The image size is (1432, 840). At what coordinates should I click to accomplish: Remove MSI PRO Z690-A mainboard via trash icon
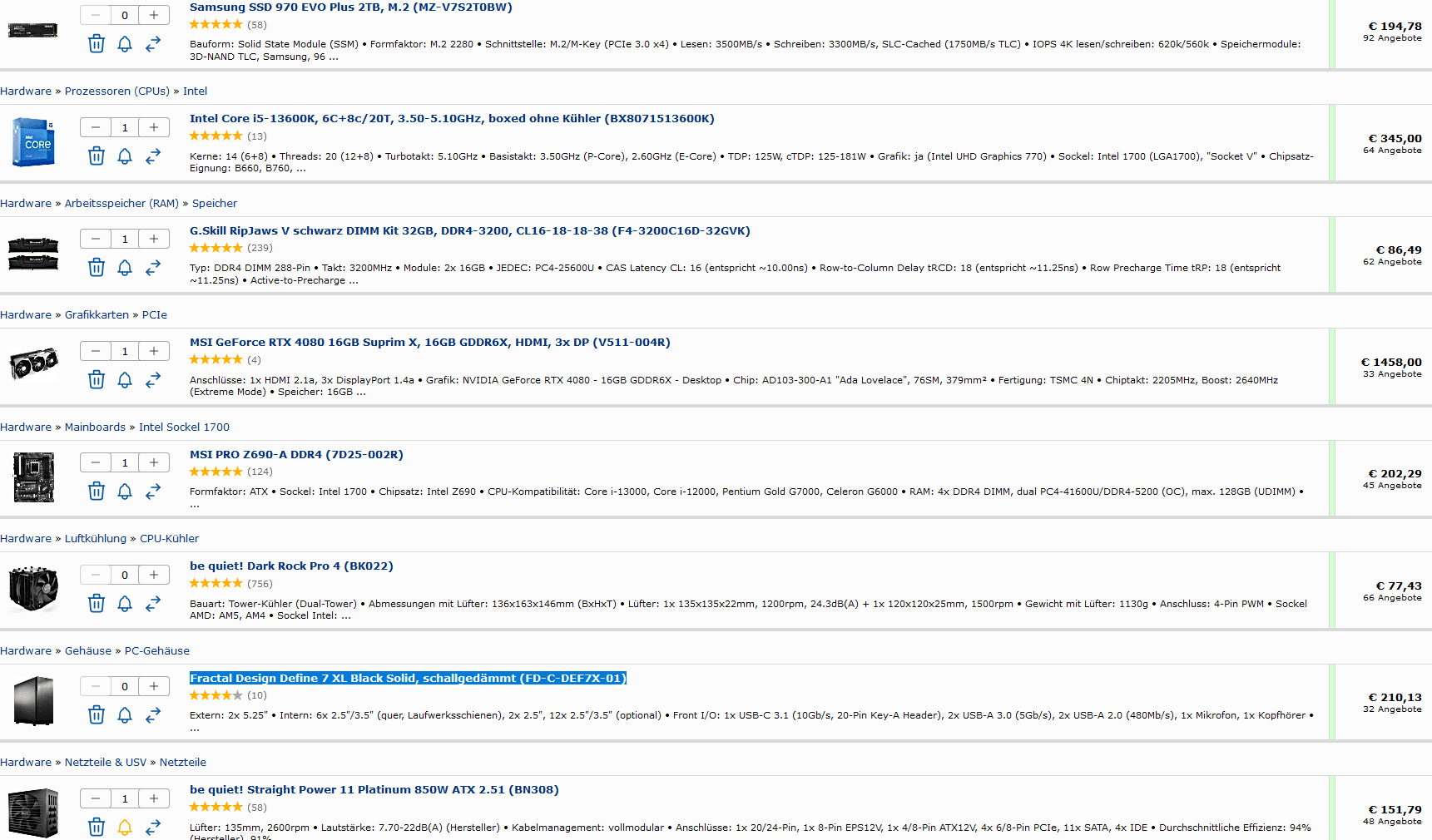tap(97, 491)
